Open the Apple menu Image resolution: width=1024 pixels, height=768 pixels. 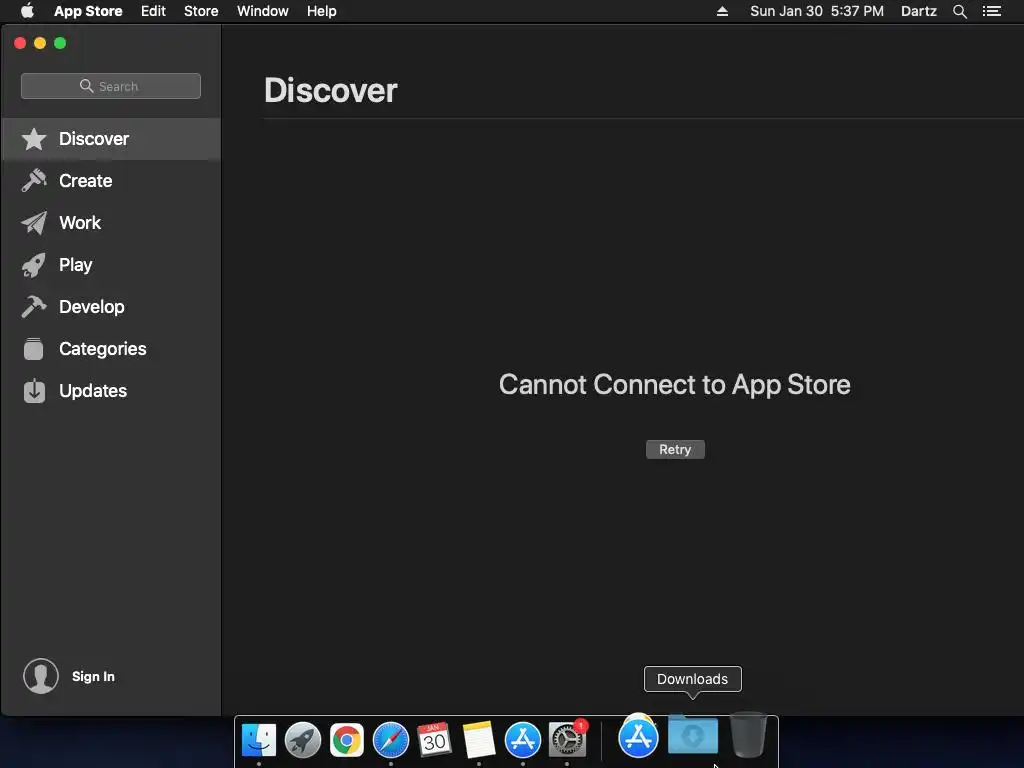27,11
